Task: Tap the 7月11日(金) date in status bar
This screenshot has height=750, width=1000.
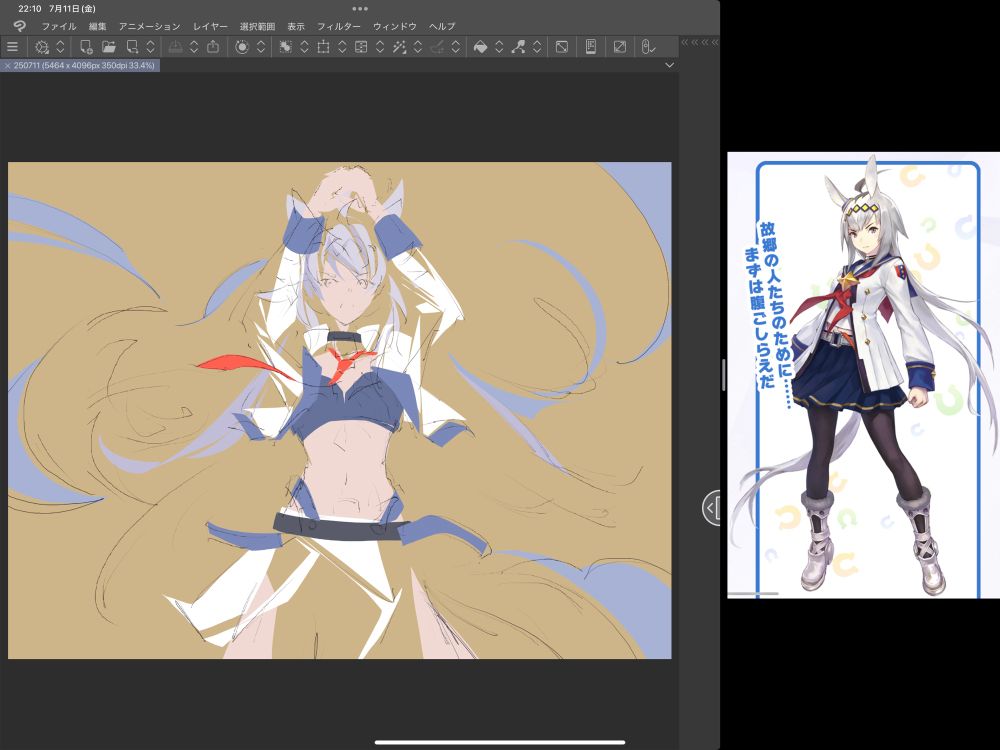Action: coord(72,9)
